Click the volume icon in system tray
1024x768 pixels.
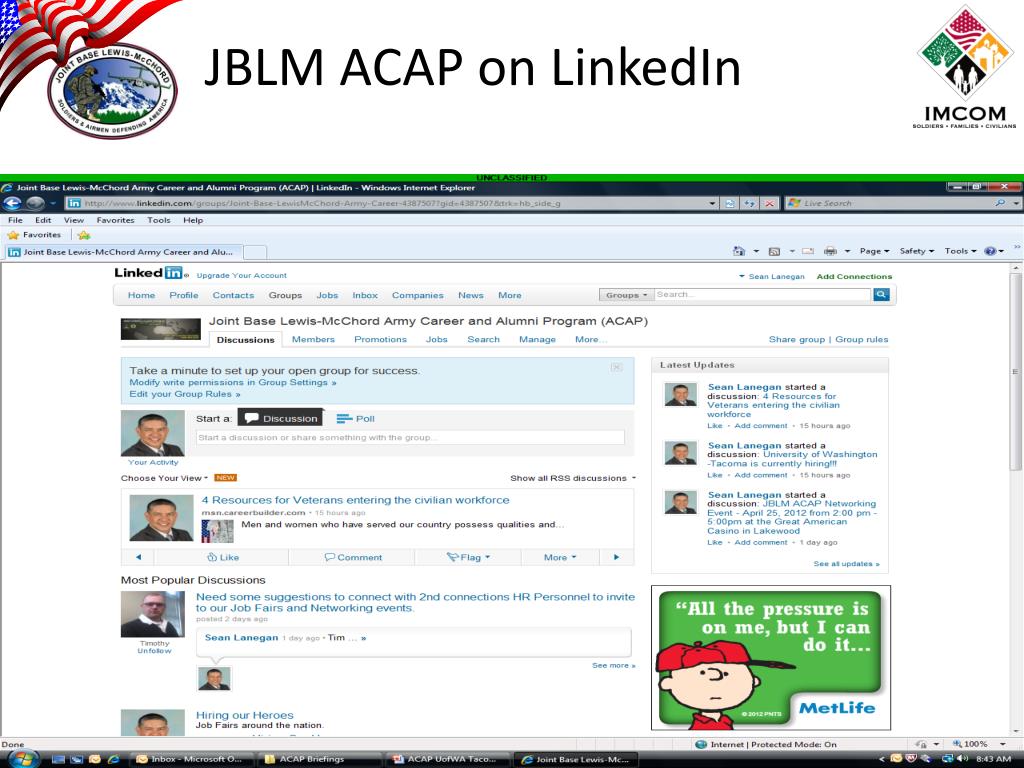point(963,759)
